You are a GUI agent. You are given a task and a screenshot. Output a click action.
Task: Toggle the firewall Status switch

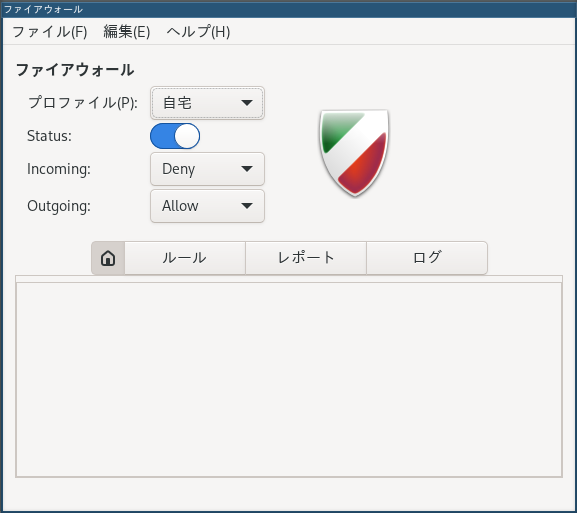(x=175, y=136)
